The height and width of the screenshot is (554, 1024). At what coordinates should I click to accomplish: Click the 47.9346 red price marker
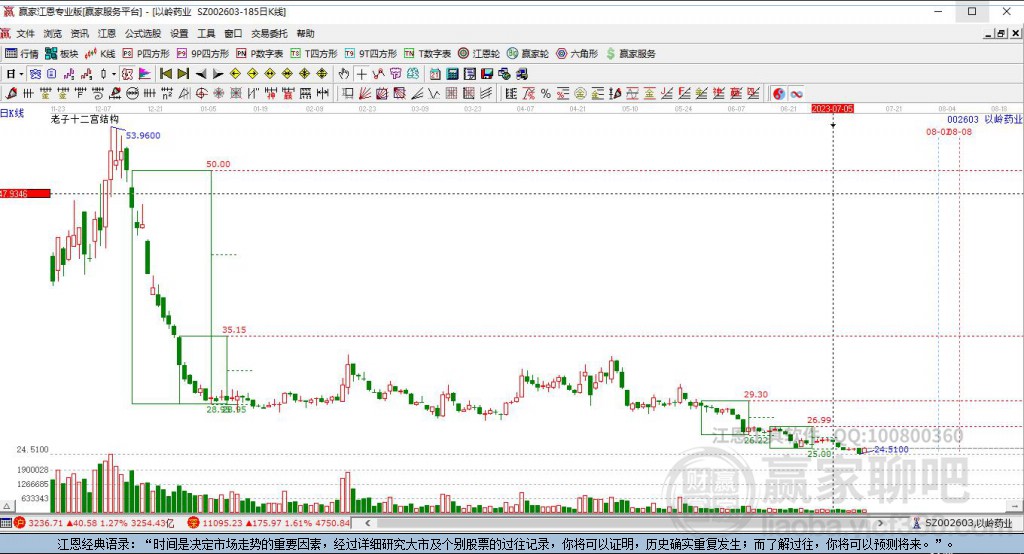point(25,193)
